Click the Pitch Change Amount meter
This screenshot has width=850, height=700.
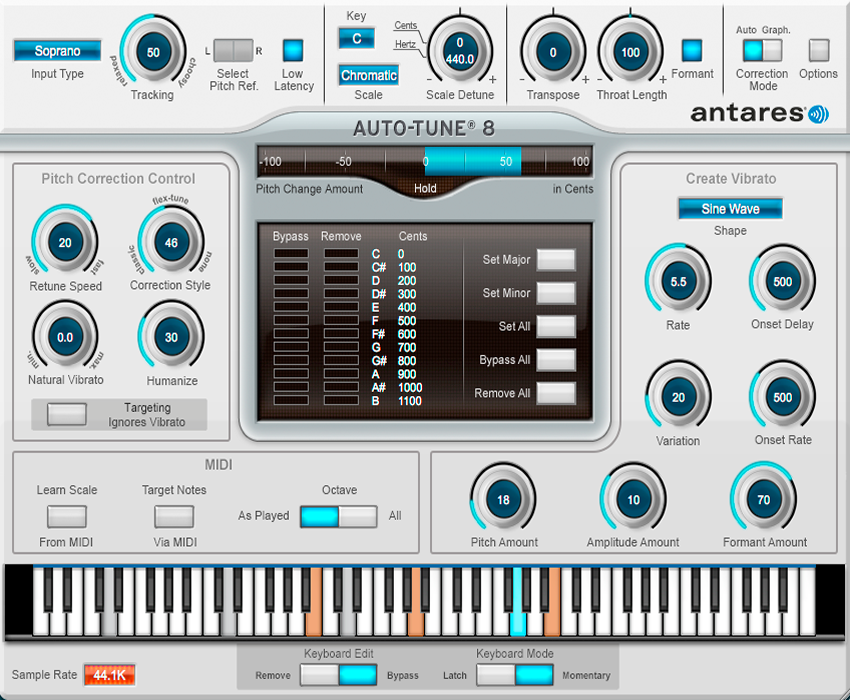click(x=425, y=162)
